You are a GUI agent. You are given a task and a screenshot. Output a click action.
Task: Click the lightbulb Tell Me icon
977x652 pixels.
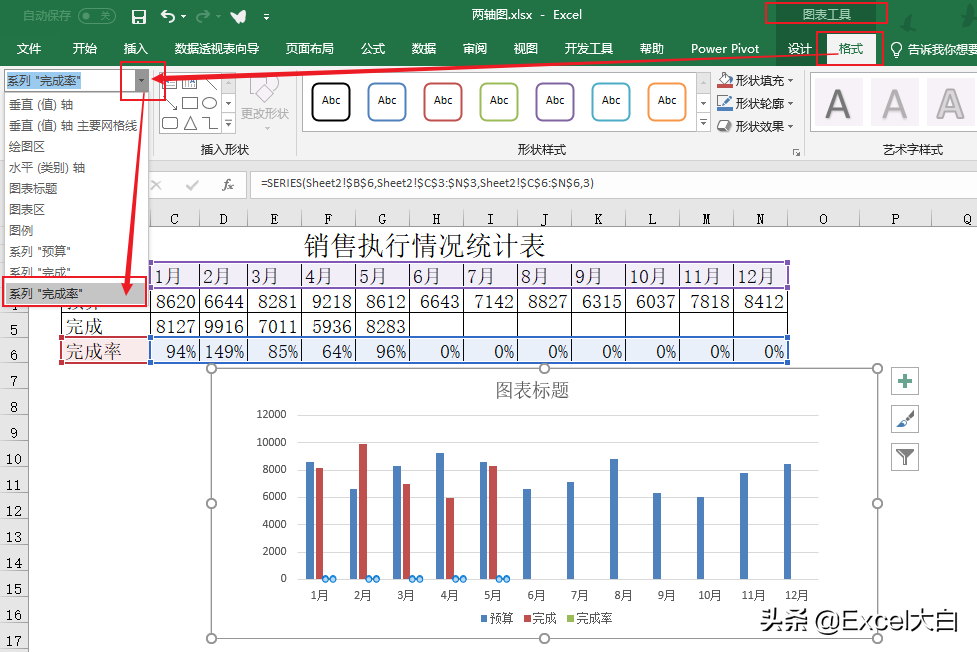(896, 49)
